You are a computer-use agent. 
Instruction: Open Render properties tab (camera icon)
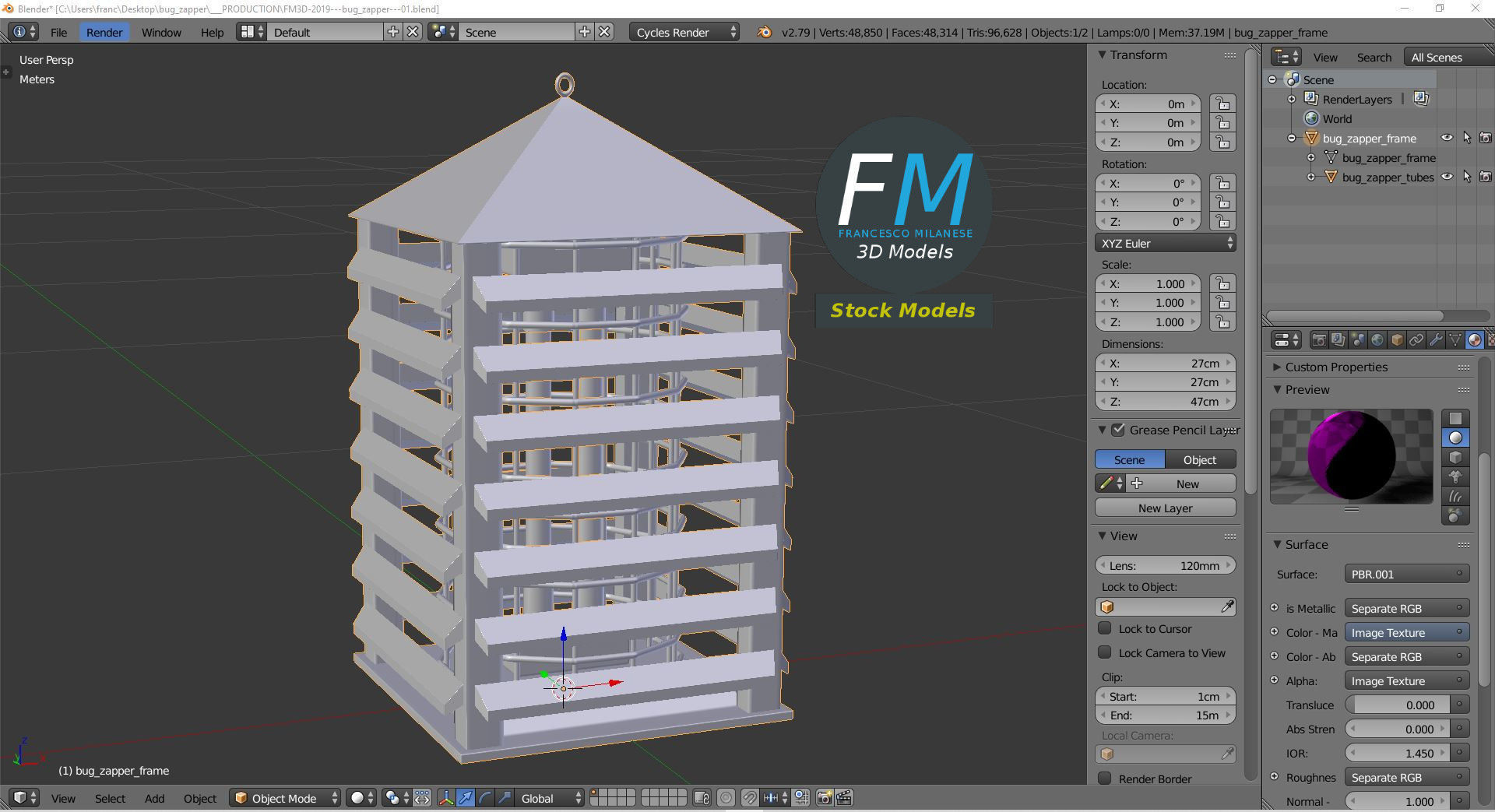tap(1319, 340)
